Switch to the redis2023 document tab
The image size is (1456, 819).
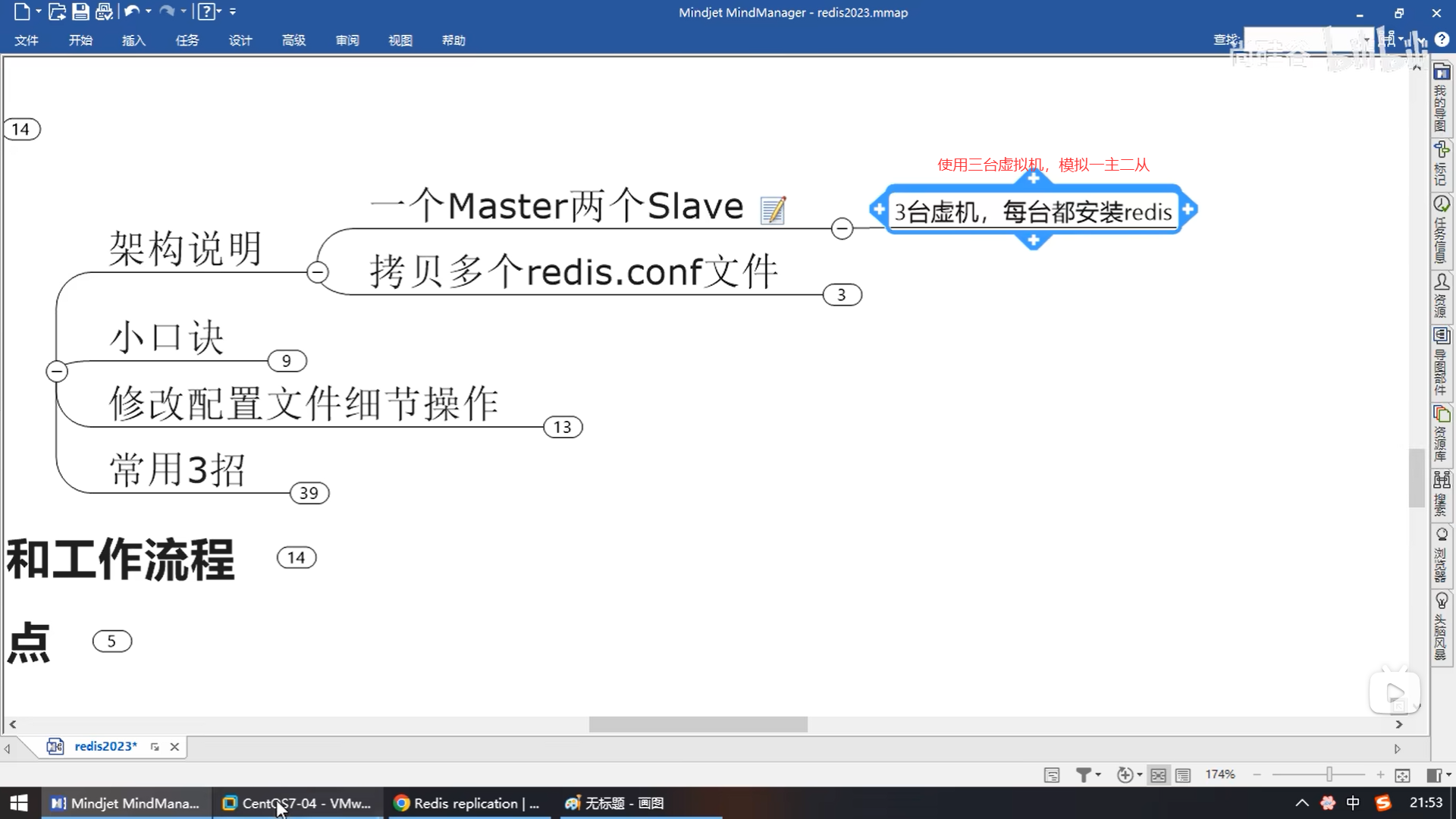pos(105,746)
